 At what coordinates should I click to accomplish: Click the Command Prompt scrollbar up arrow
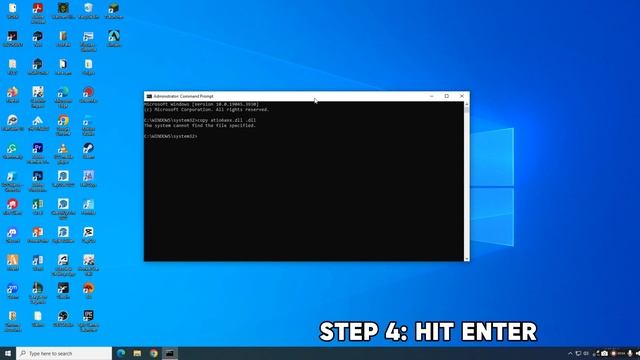pos(467,104)
